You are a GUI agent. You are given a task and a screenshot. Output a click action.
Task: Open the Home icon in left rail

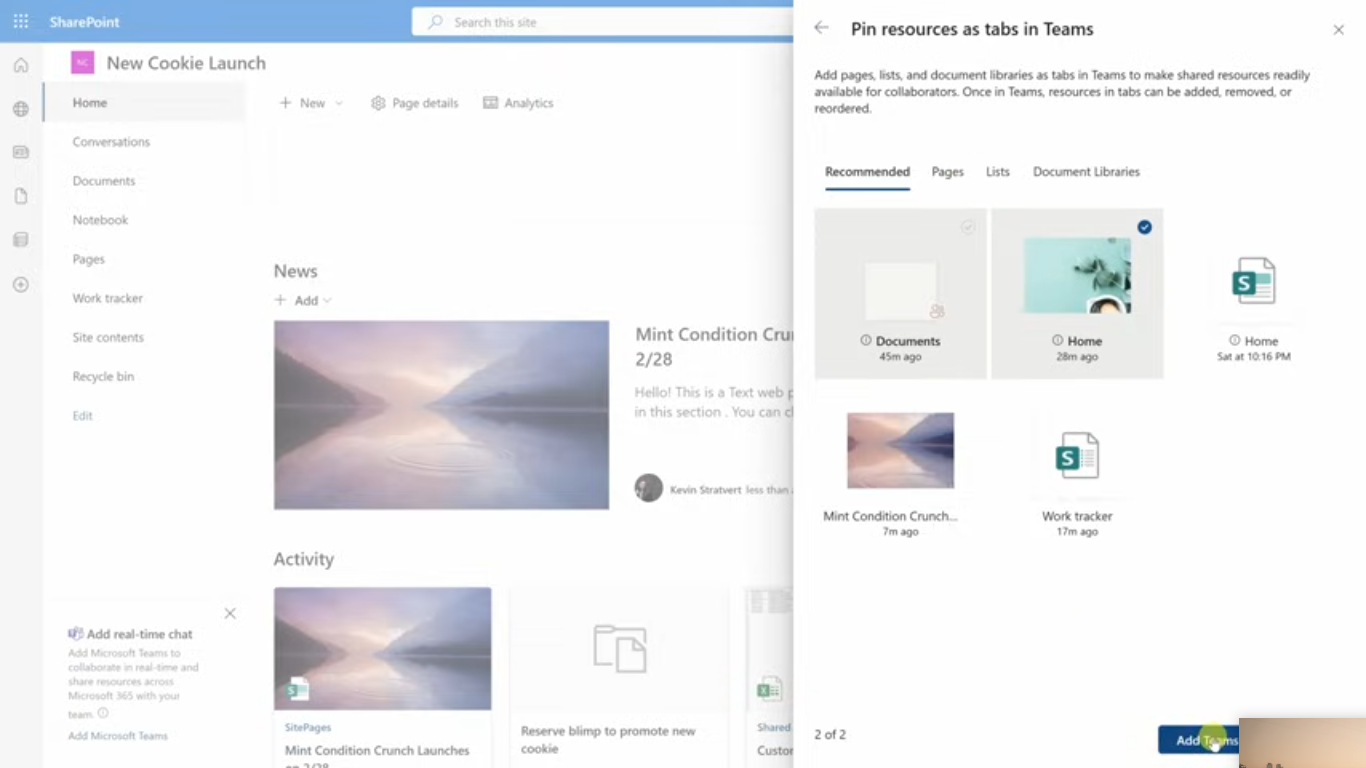click(21, 66)
